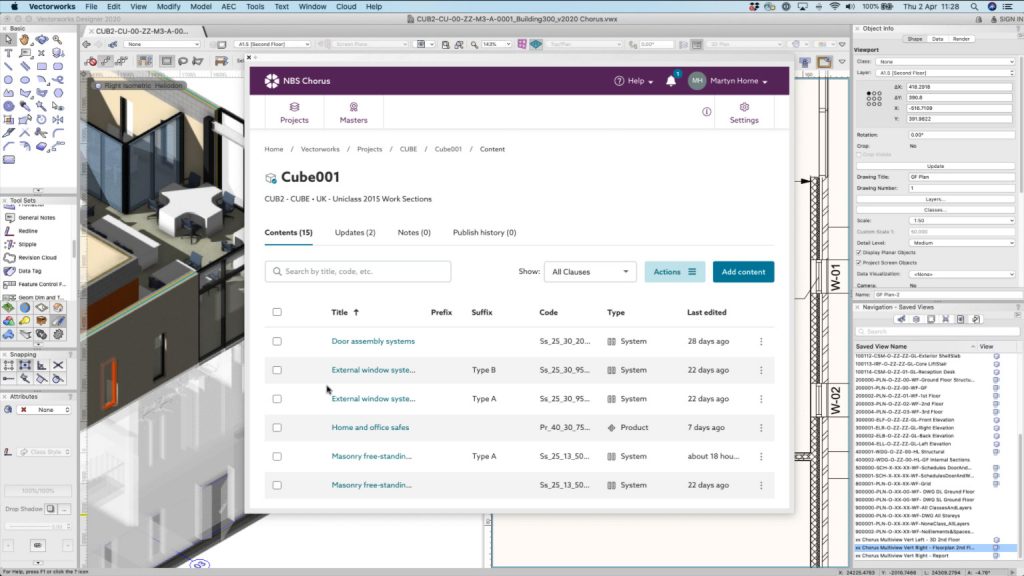This screenshot has width=1024, height=576.
Task: Open the Data Visualization dropdown
Action: 961,274
